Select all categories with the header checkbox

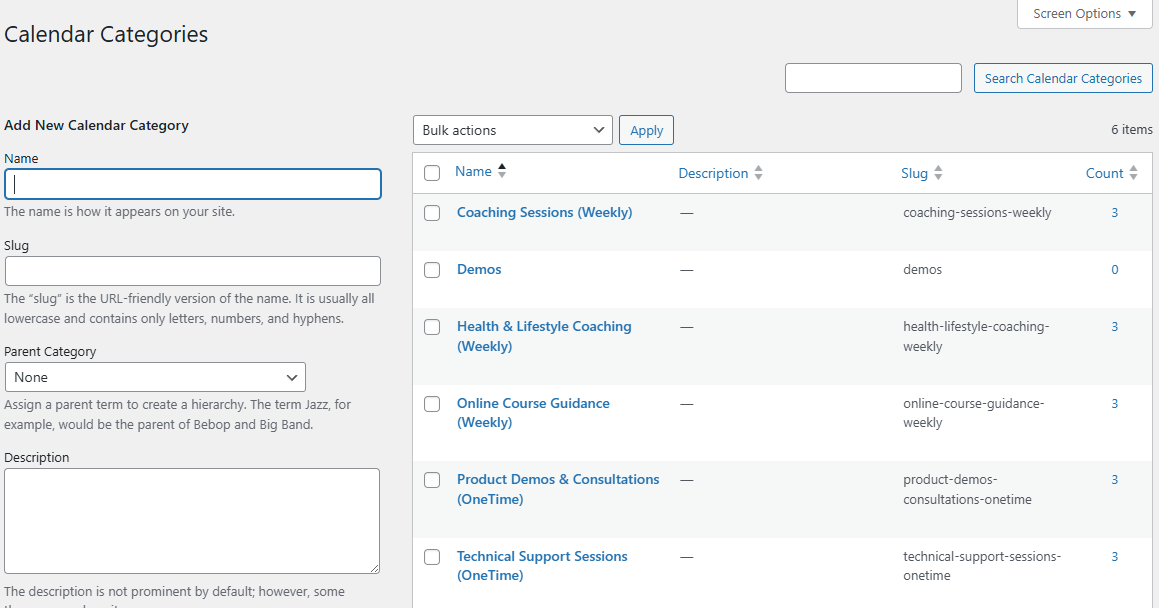point(432,172)
